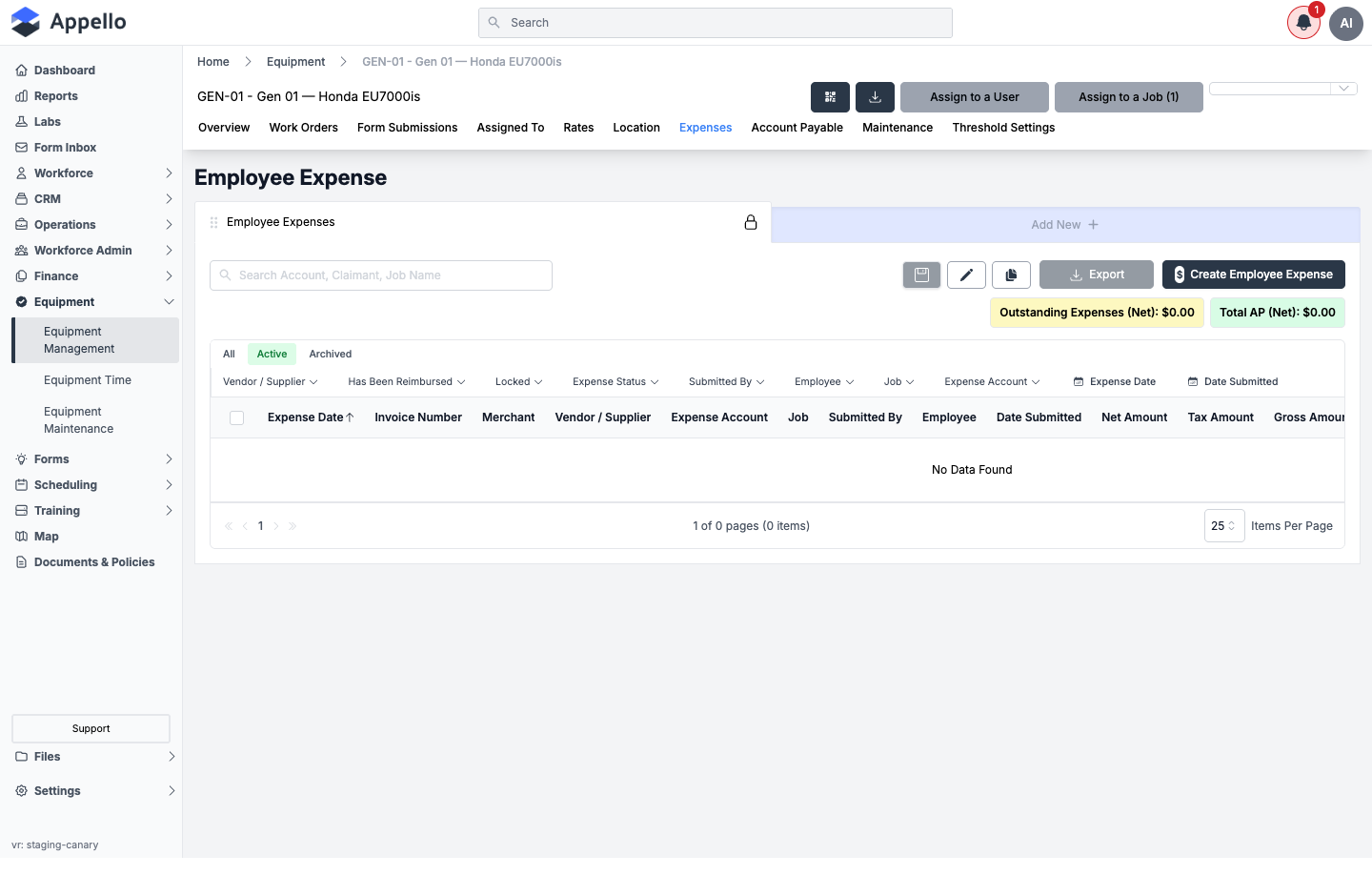Click Assign to a User button
The height and width of the screenshot is (875, 1372).
[975, 97]
